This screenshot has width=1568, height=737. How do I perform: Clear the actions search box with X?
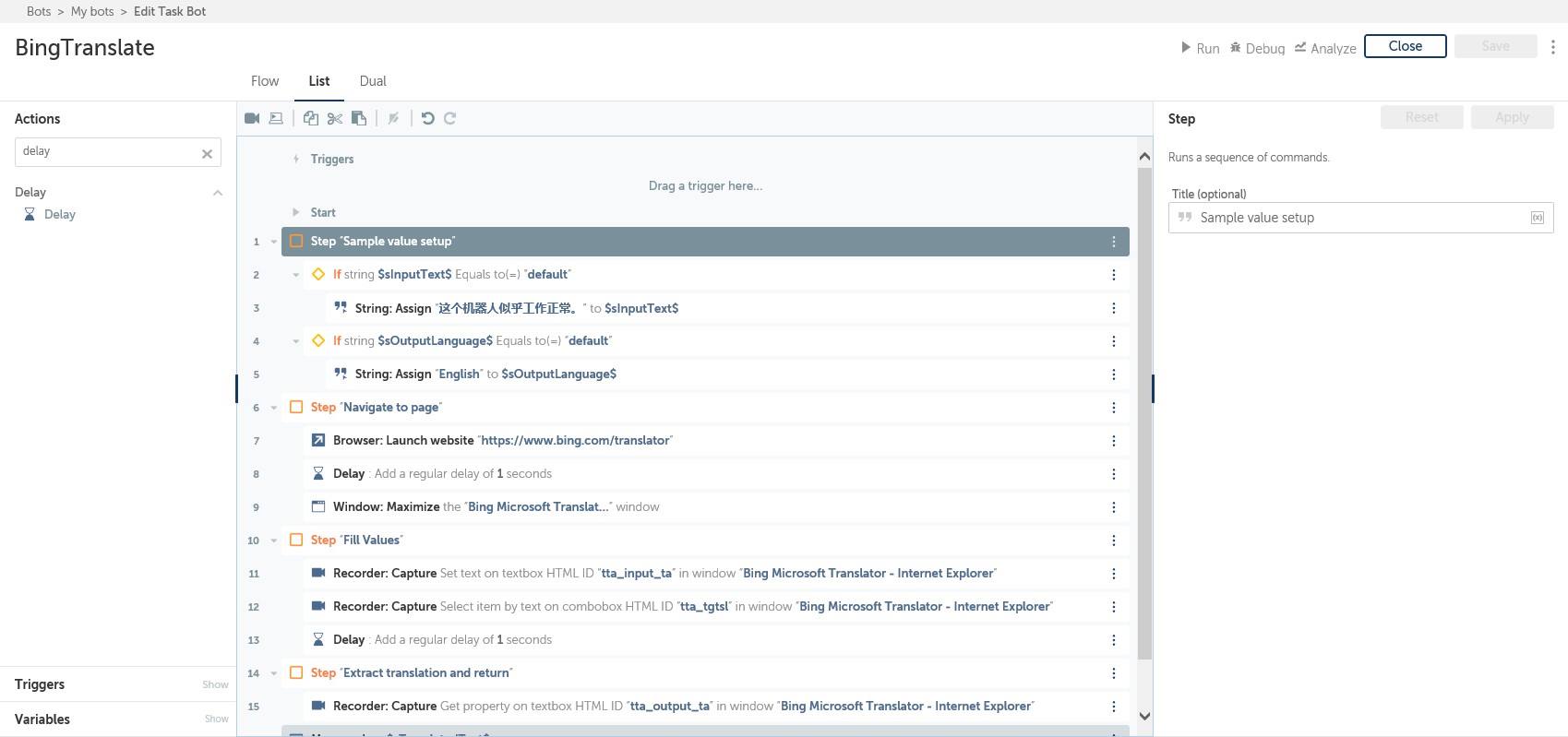pos(207,154)
